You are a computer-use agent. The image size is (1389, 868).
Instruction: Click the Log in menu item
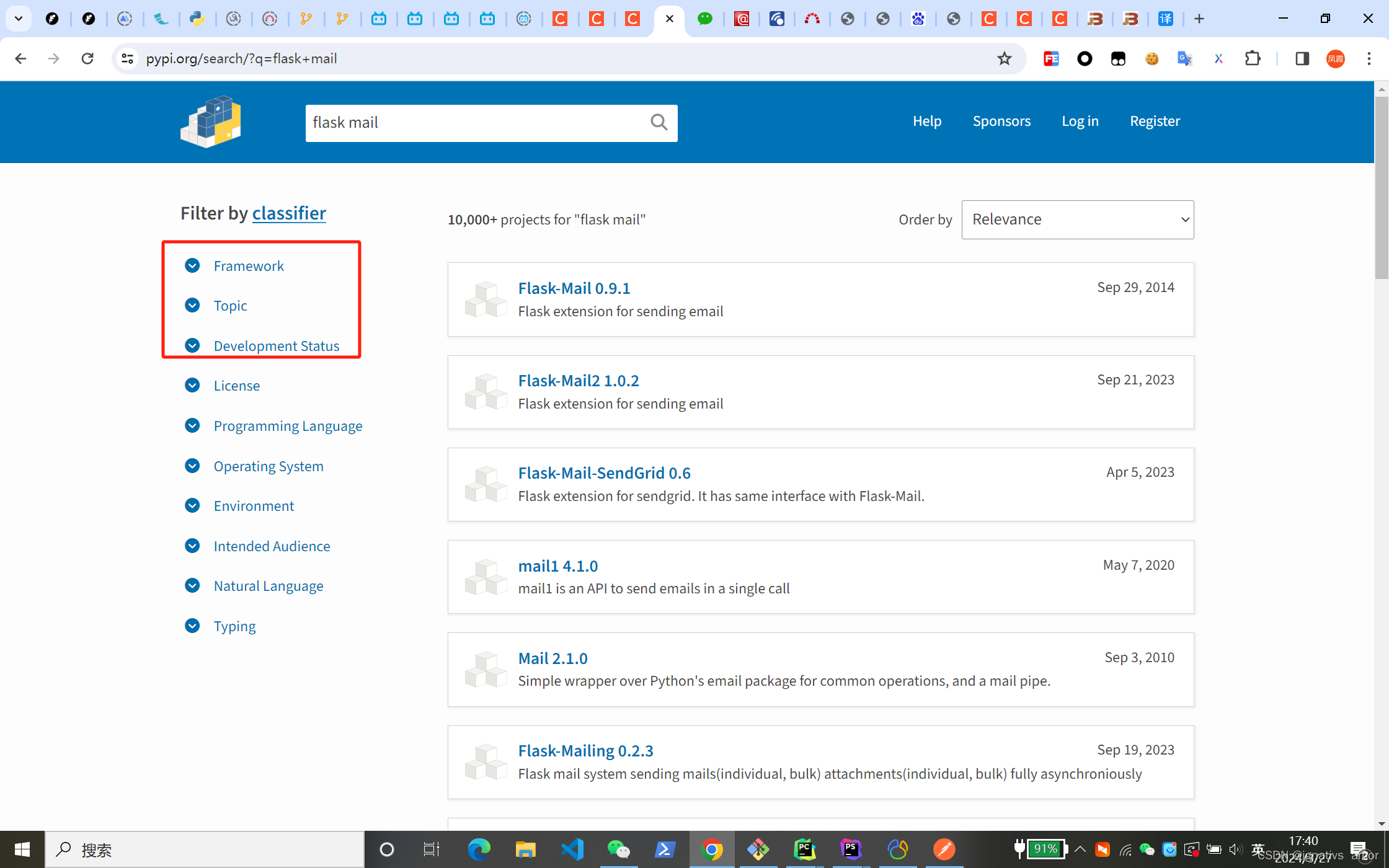point(1080,121)
